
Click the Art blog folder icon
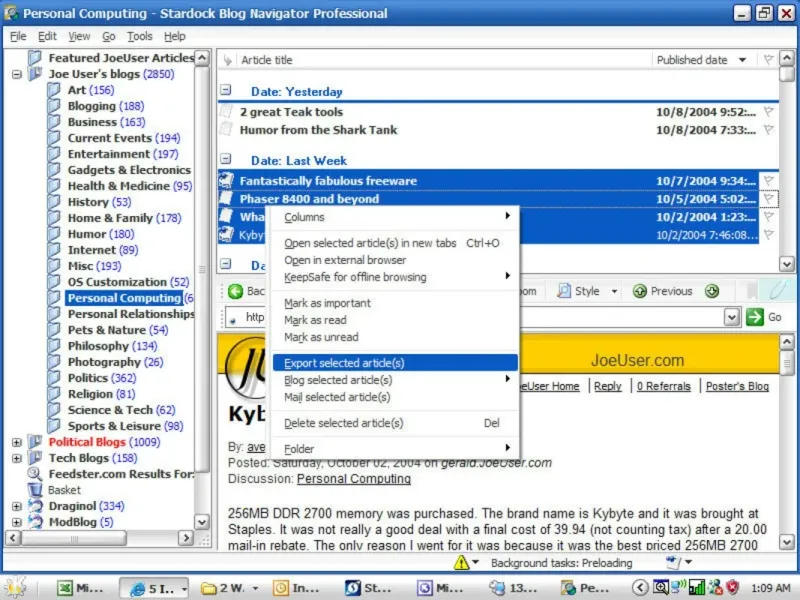tap(54, 90)
